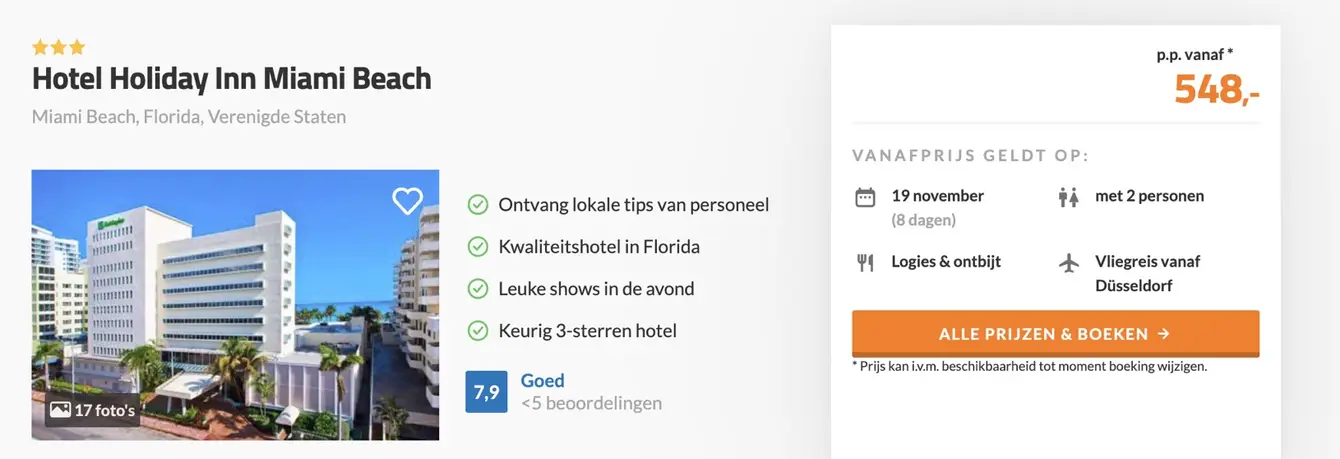1340x459 pixels.
Task: Click the airplane flight icon
Action: point(1069,263)
